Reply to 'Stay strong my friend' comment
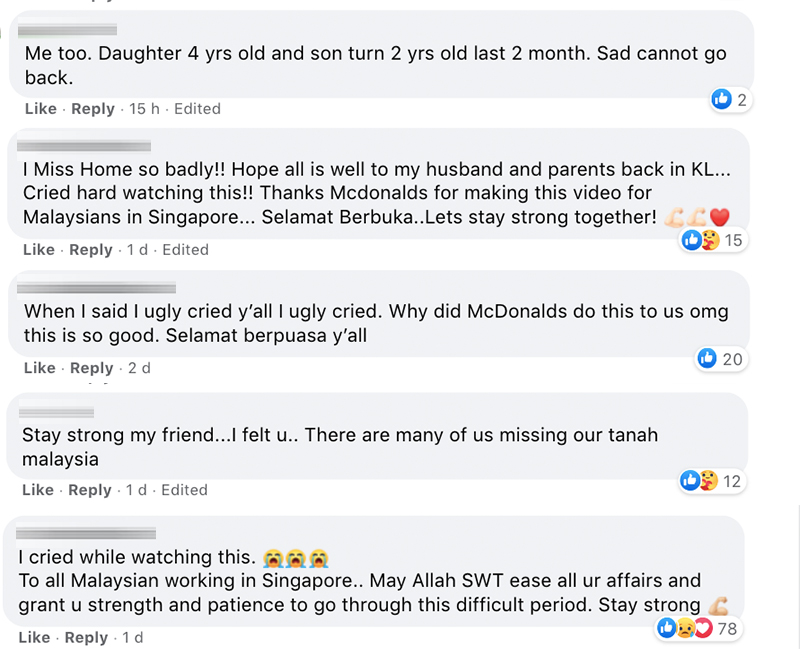The width and height of the screenshot is (800, 649). point(90,490)
